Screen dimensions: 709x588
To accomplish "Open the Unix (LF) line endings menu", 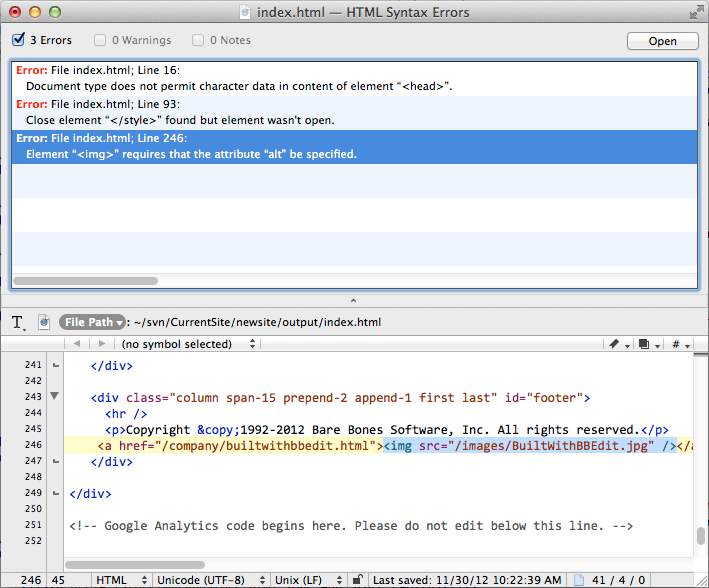I will (x=305, y=579).
